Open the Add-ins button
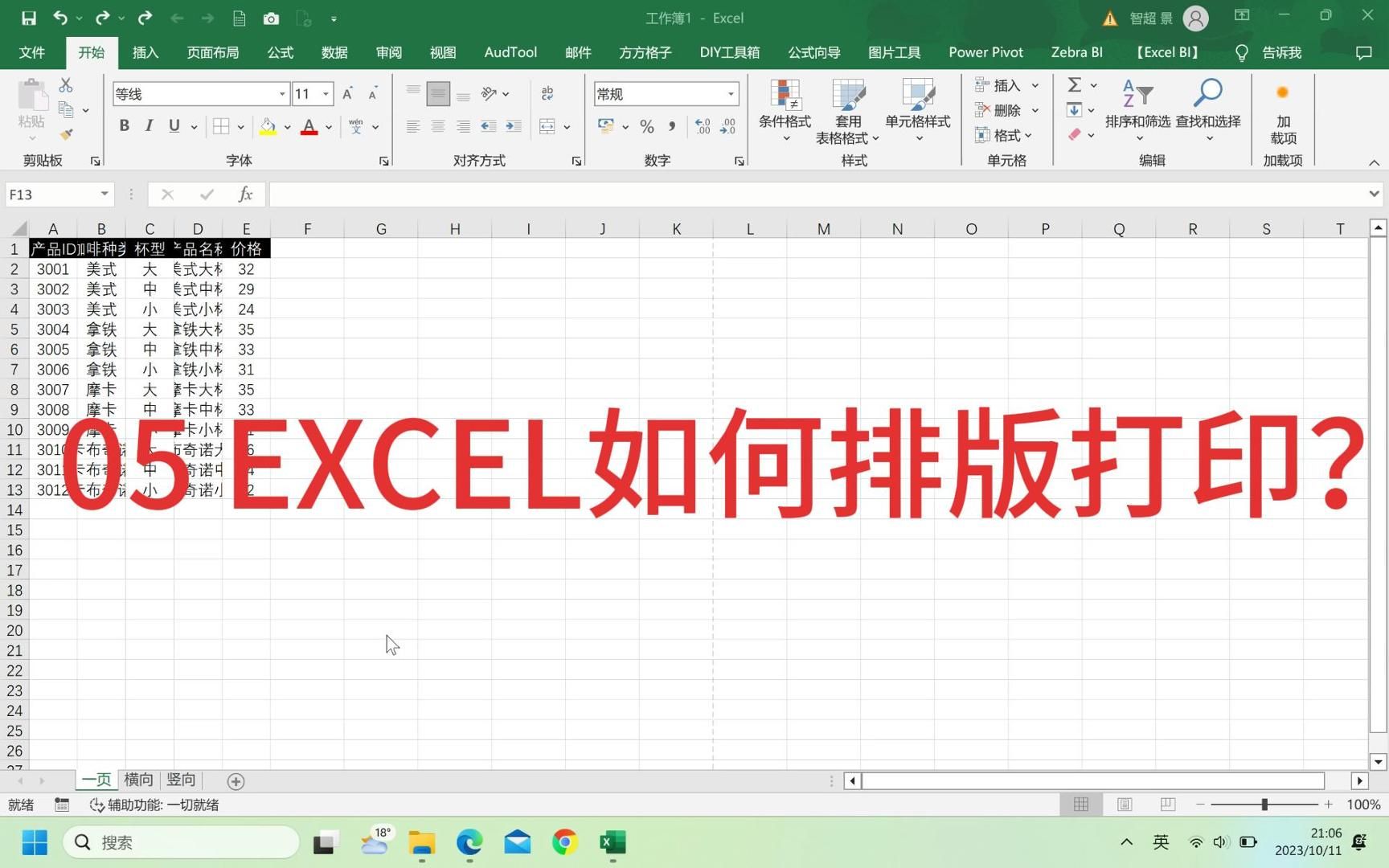1389x868 pixels. [1283, 111]
